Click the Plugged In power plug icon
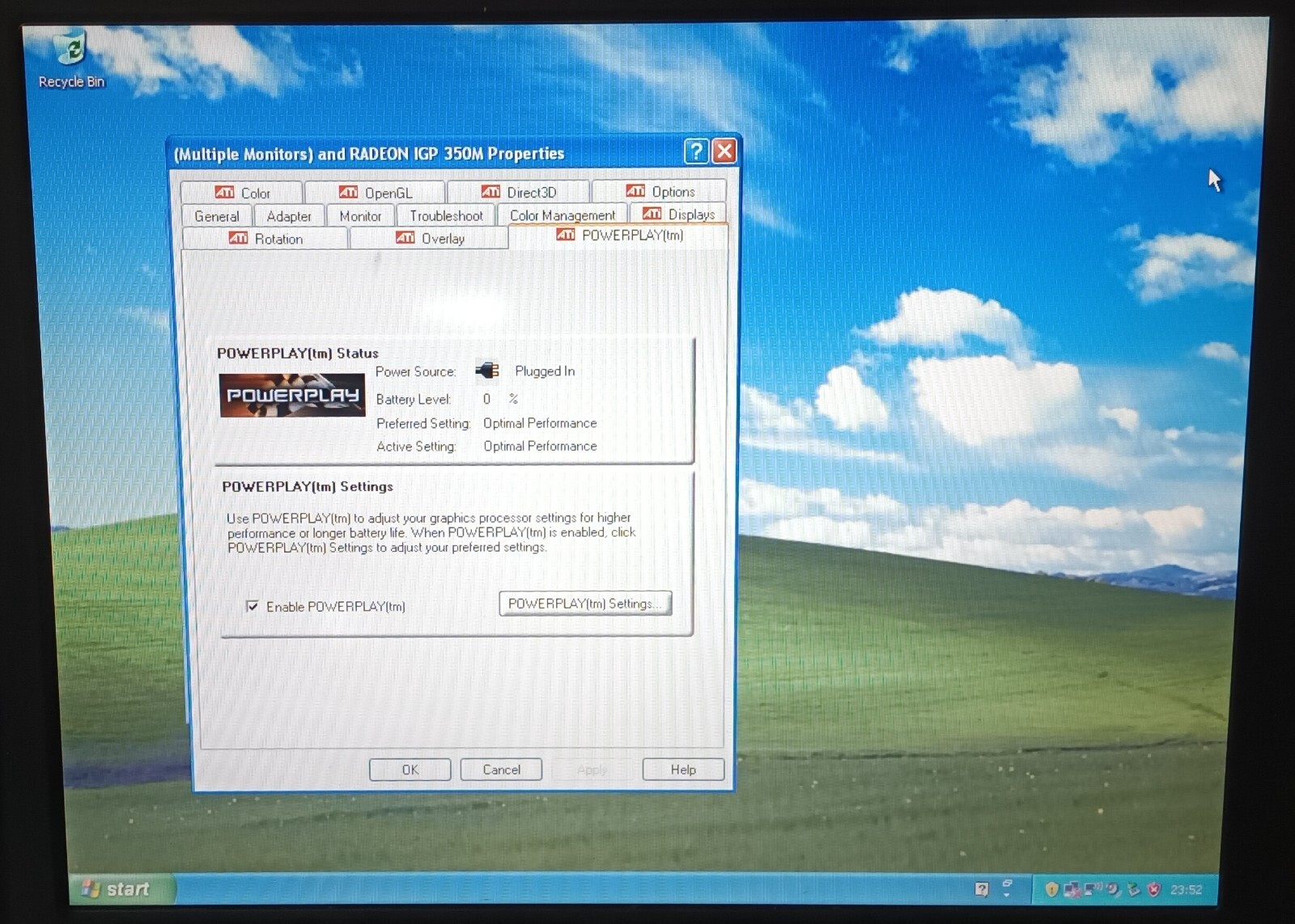 (487, 371)
